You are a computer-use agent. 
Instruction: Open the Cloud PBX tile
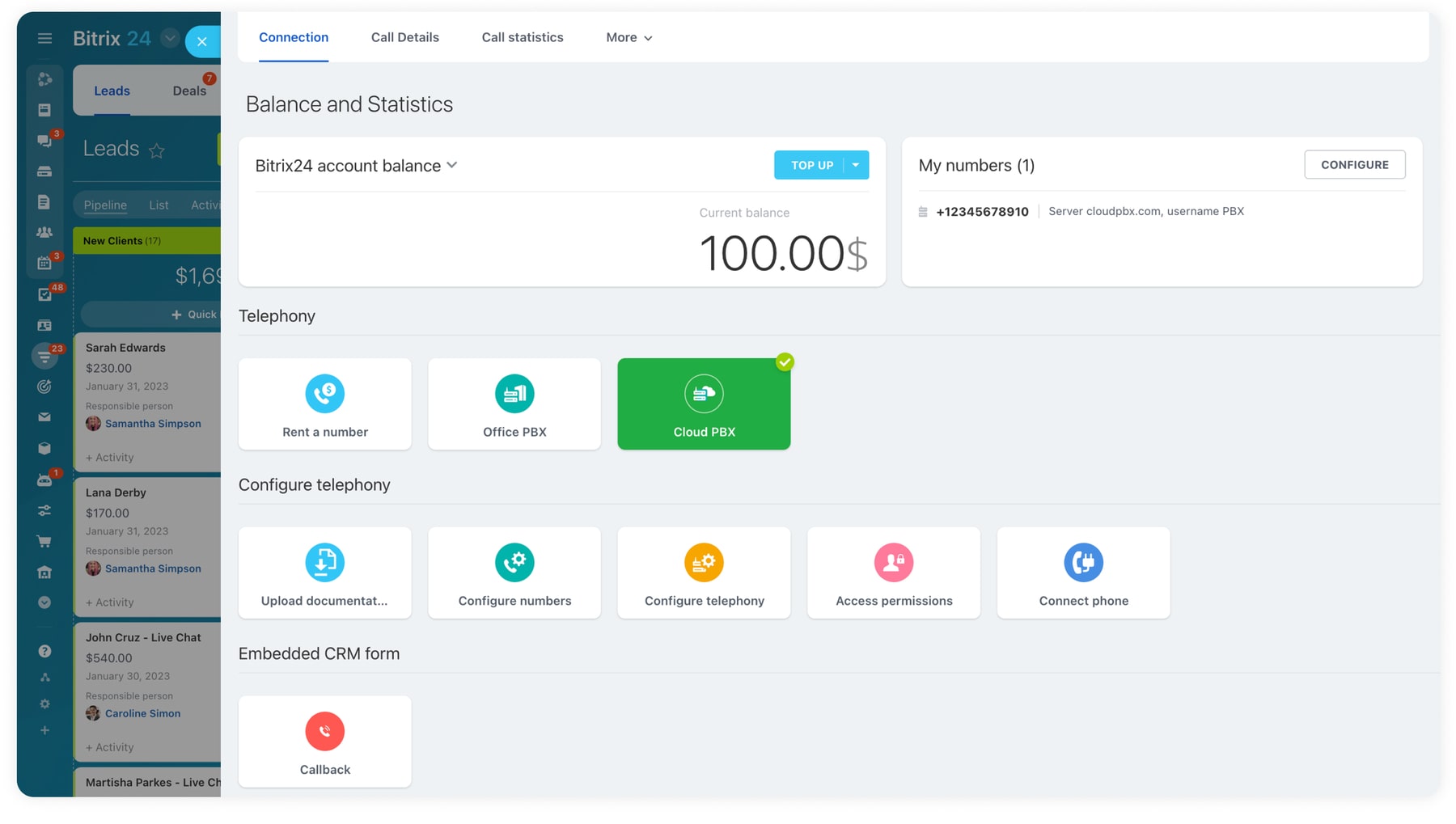click(x=703, y=404)
